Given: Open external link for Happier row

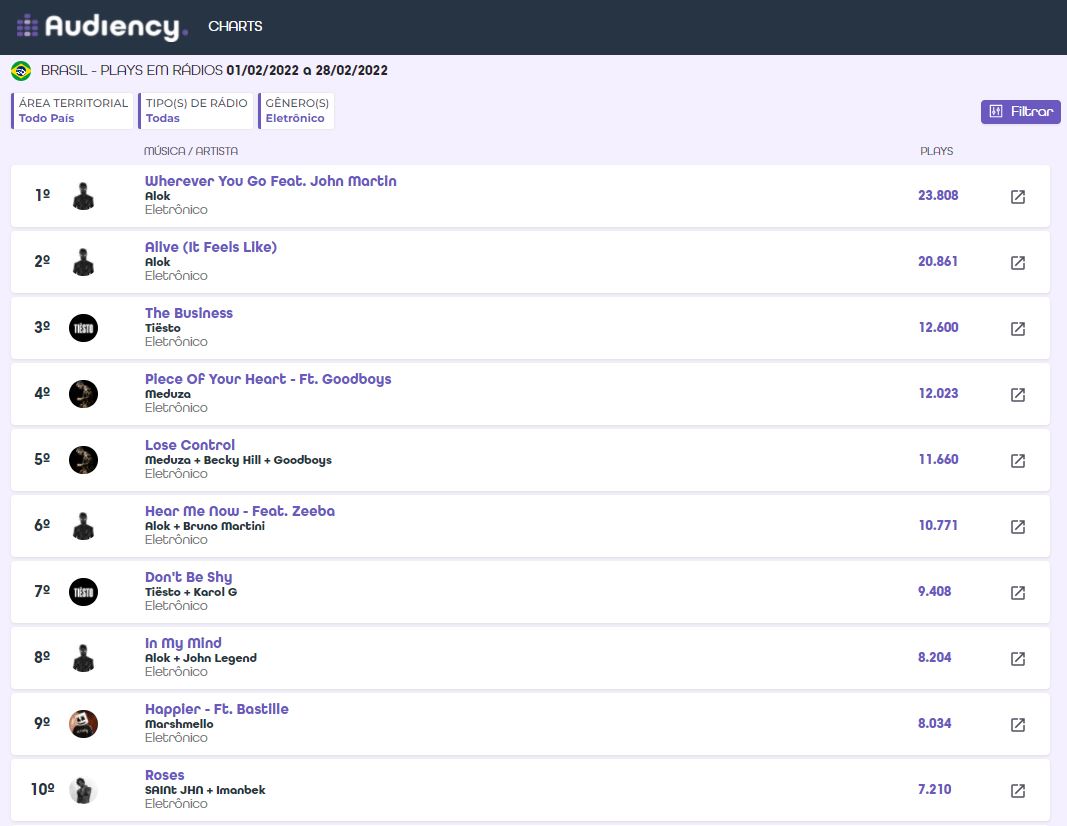Looking at the screenshot, I should tap(1017, 725).
